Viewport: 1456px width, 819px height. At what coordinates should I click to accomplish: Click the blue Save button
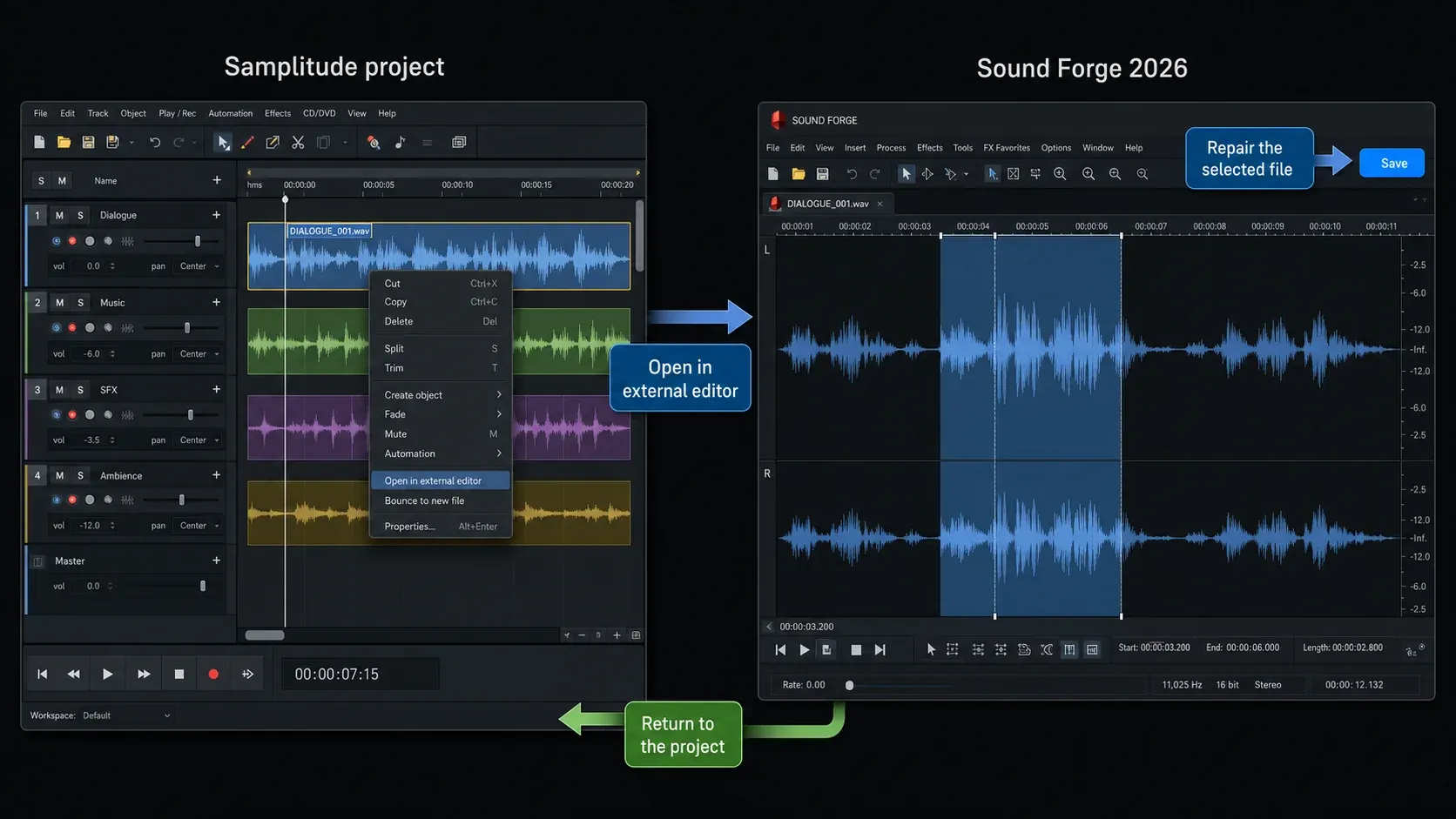(x=1392, y=163)
